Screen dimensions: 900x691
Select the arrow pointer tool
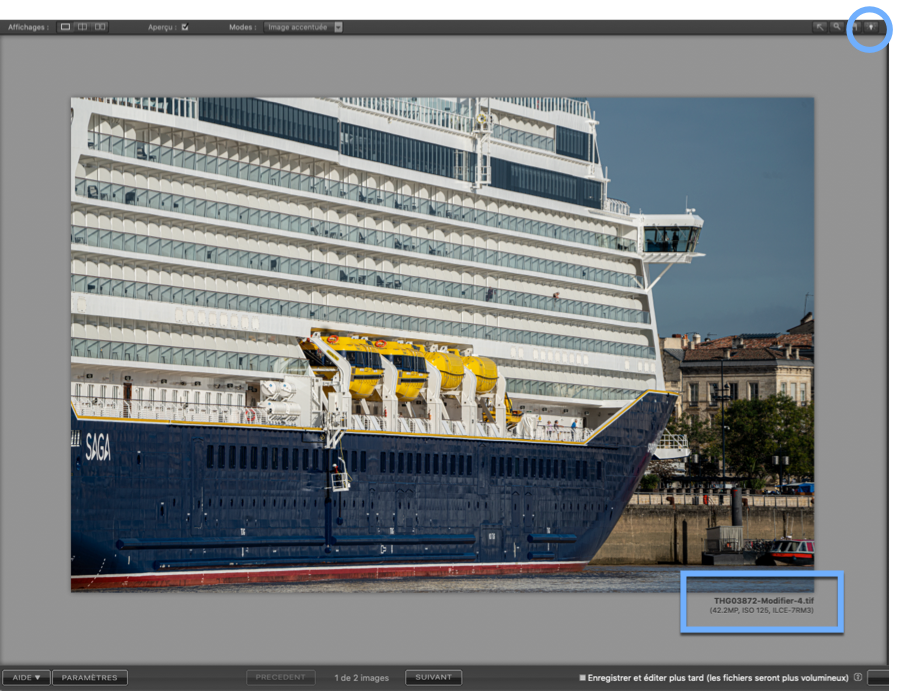(x=820, y=27)
